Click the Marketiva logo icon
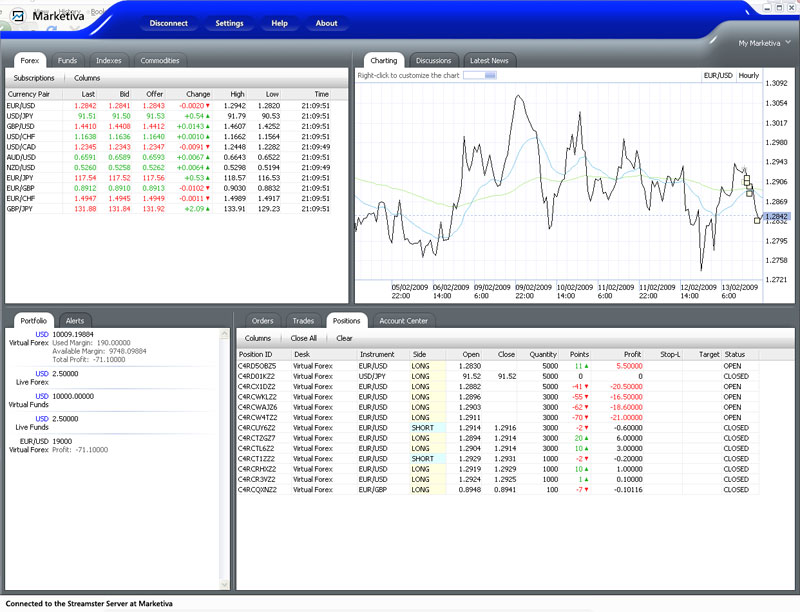 (18, 16)
